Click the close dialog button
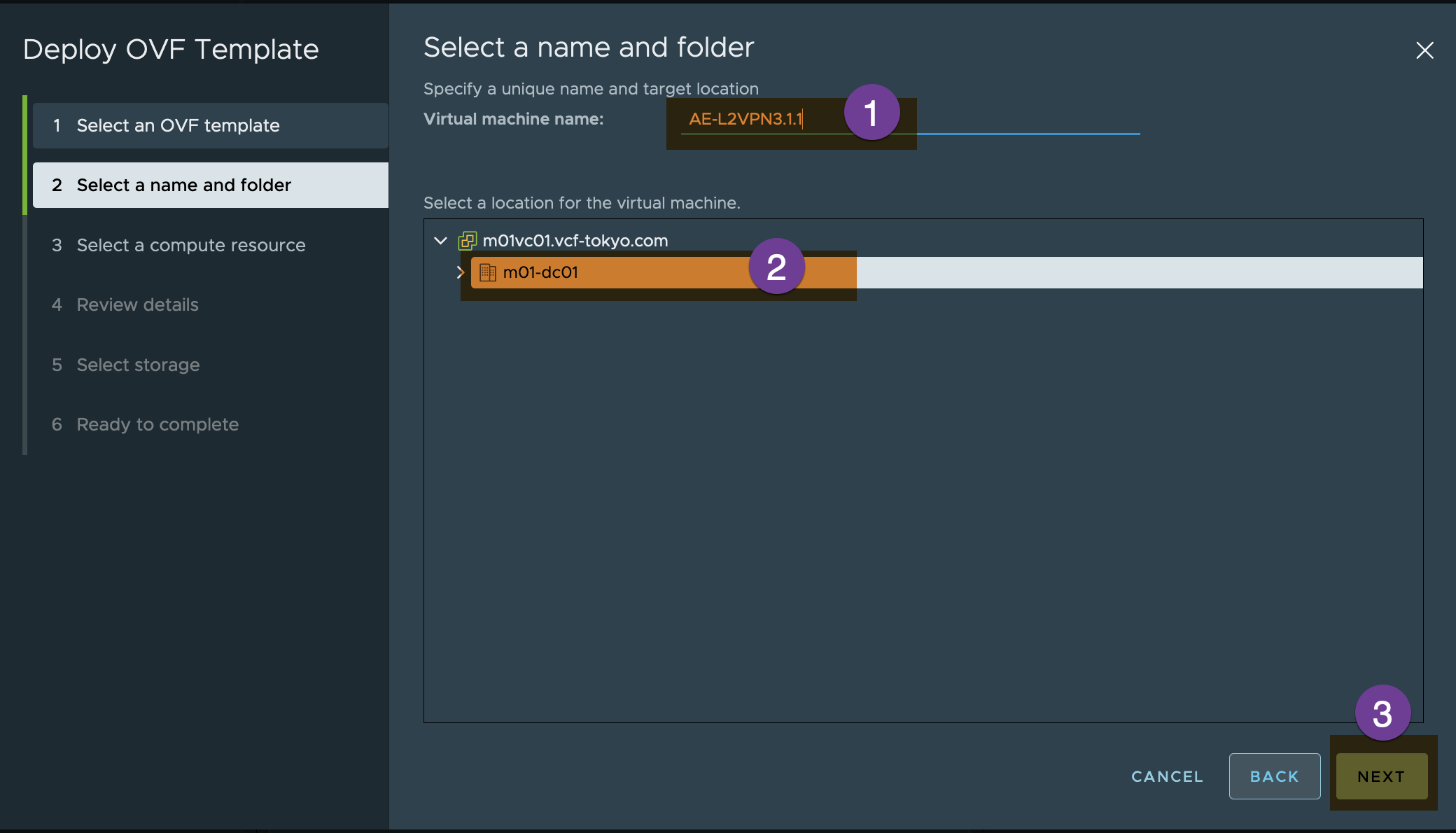Viewport: 1456px width, 833px height. 1423,48
